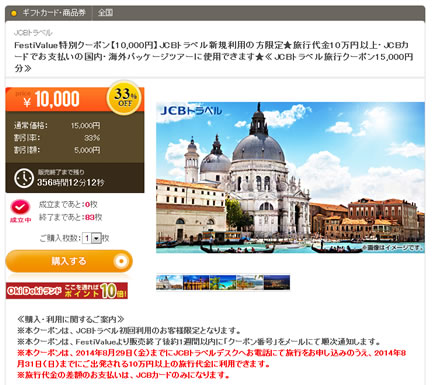Click the 33% OFF gold badge
Screen dimensions: 432x385
coord(124,97)
